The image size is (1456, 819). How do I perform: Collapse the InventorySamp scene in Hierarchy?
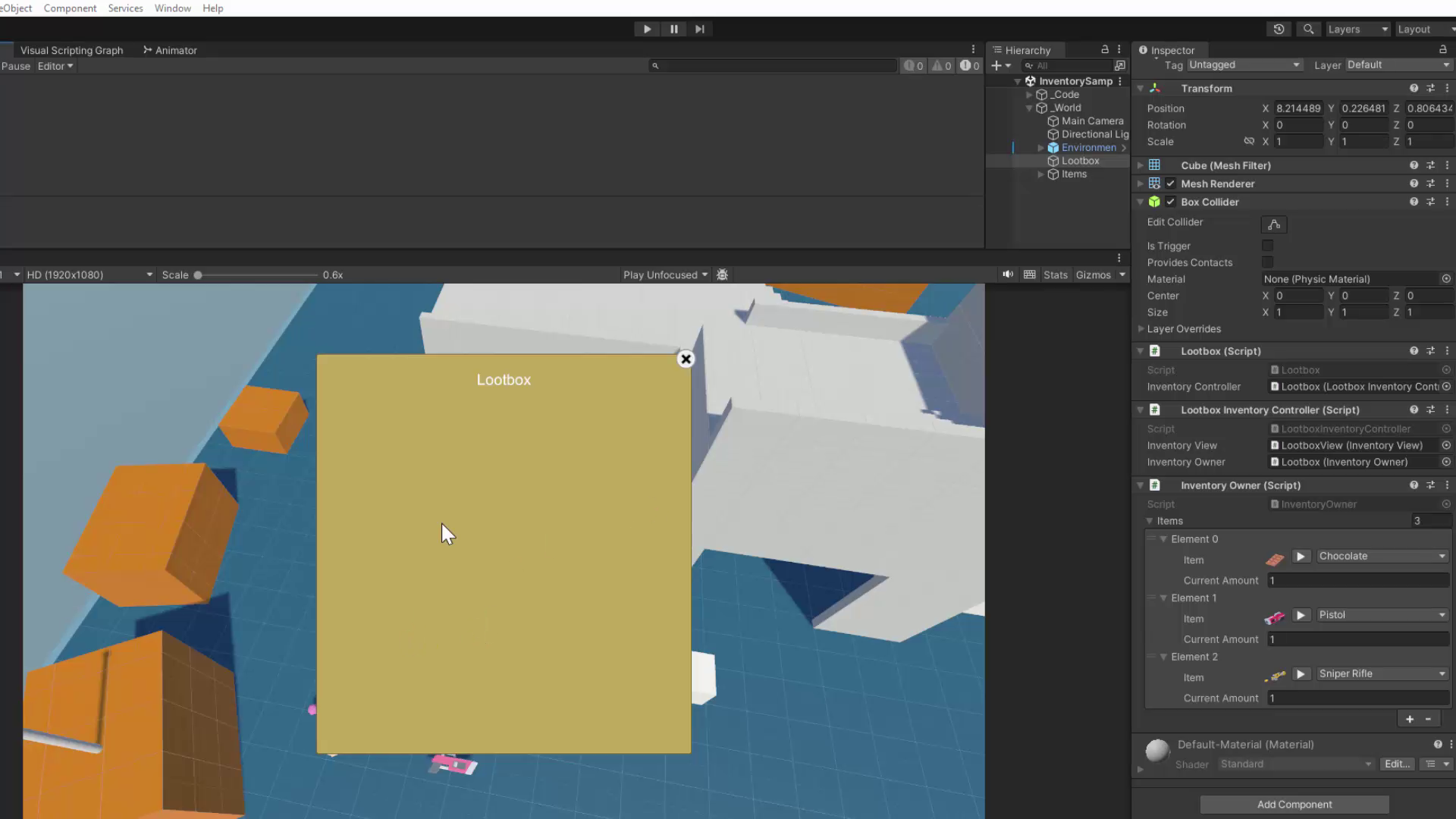1018,81
